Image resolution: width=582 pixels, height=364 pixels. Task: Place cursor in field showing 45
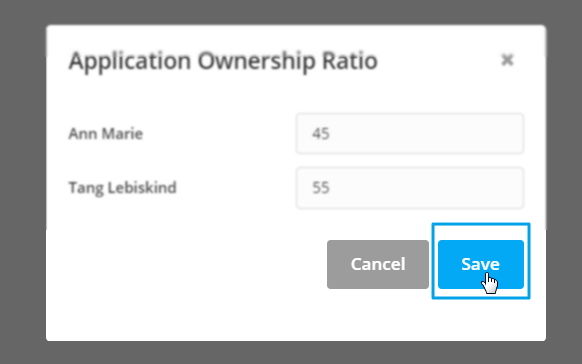pyautogui.click(x=410, y=134)
